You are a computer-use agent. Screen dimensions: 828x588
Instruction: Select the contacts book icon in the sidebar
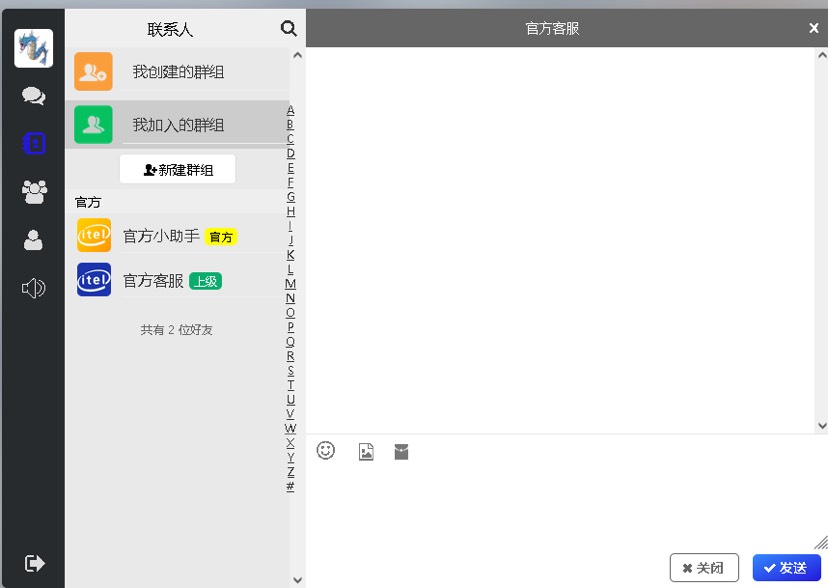coord(33,143)
